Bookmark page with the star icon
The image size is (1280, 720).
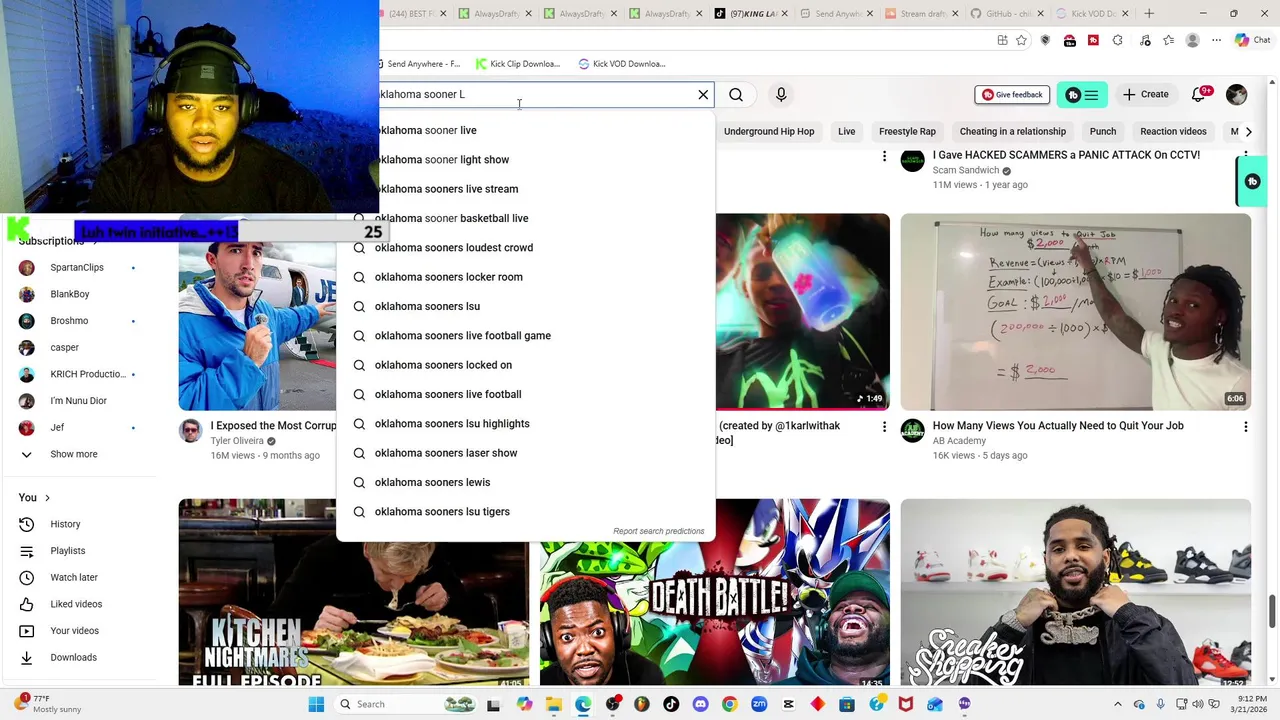[x=1021, y=40]
